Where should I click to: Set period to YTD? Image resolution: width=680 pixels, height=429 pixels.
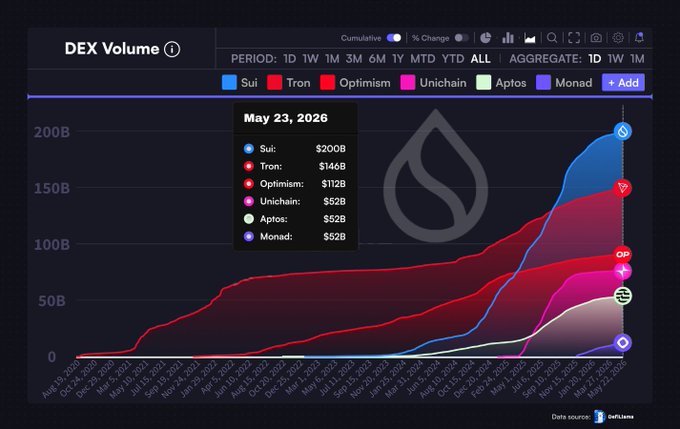[x=453, y=59]
